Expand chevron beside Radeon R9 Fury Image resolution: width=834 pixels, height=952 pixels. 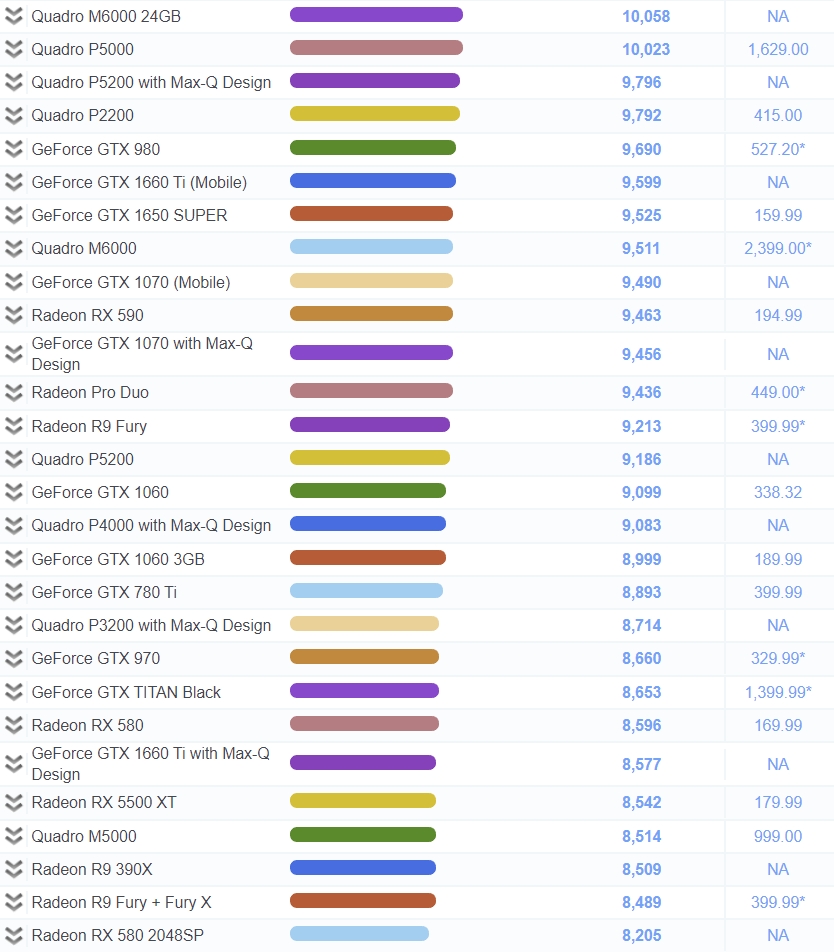click(13, 426)
